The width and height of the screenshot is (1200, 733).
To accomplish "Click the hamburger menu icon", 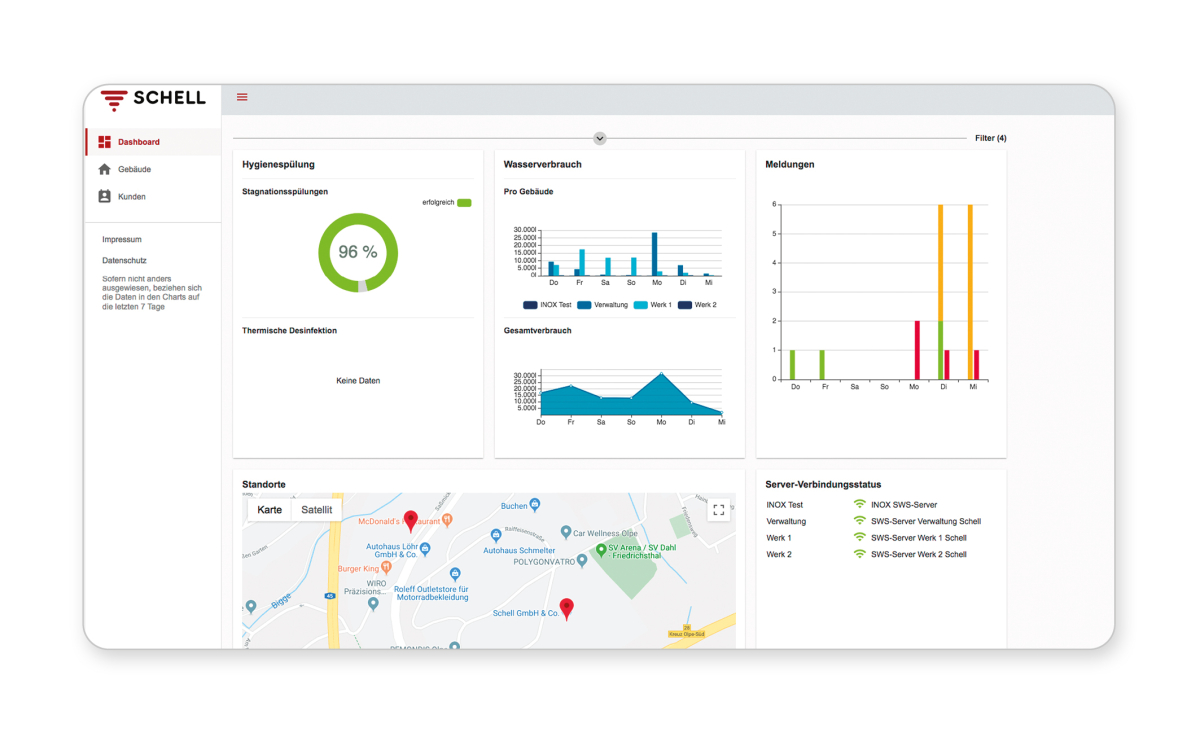I will (x=242, y=97).
